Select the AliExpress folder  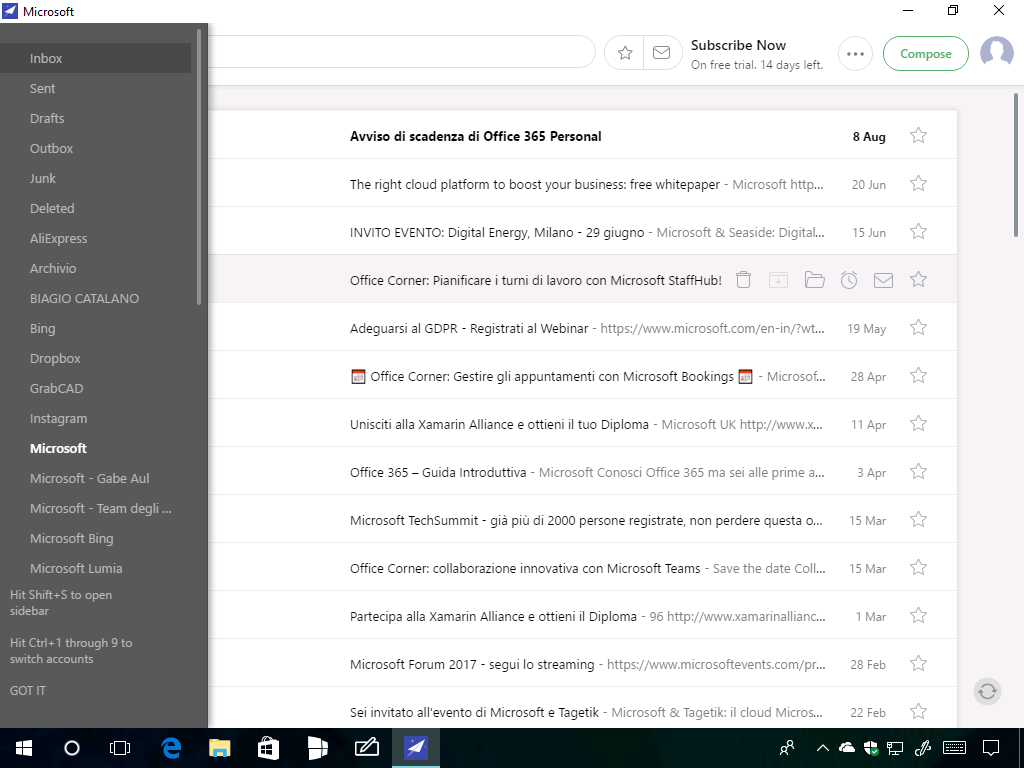click(x=95, y=238)
